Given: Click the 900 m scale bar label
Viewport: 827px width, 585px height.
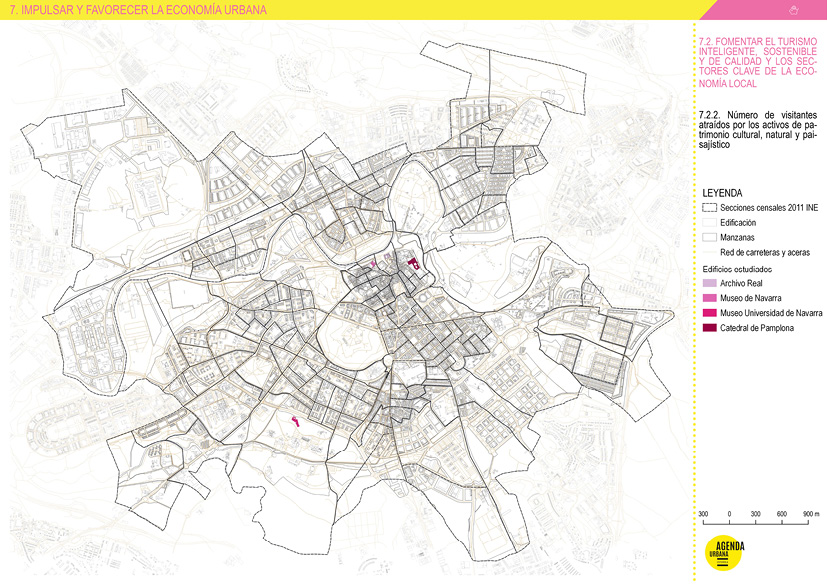Looking at the screenshot, I should 810,513.
